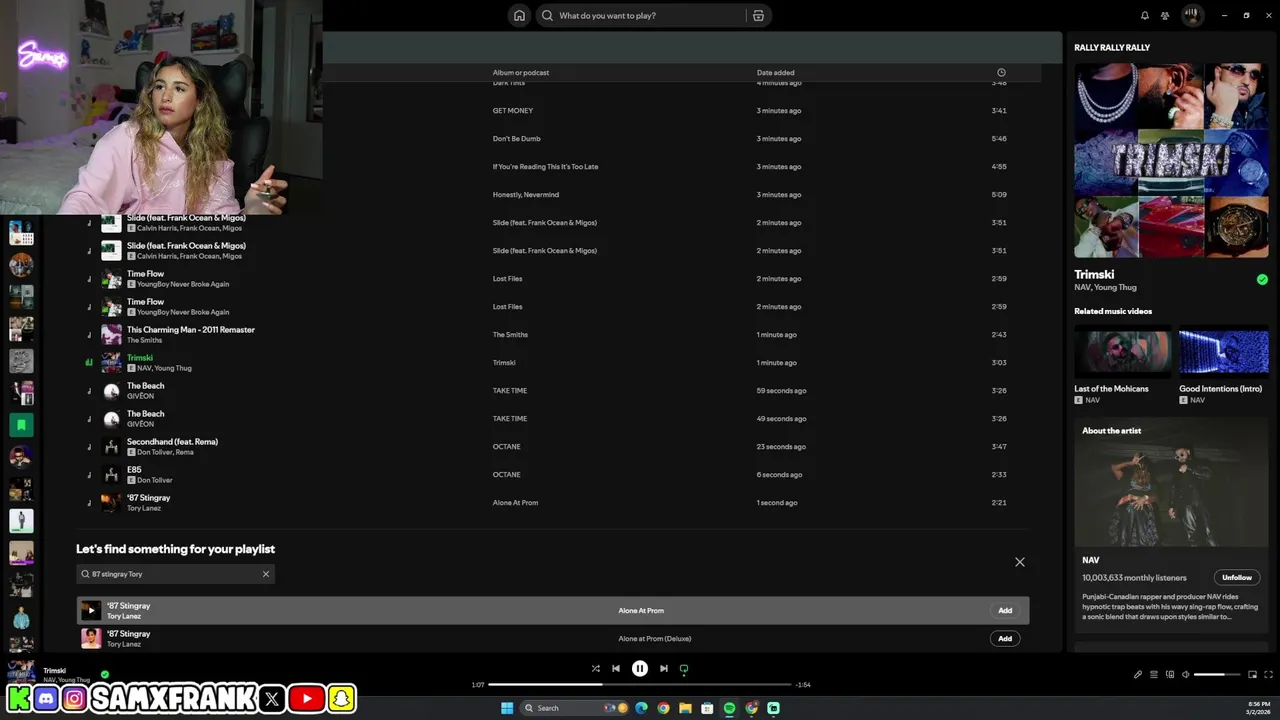Select Secondhand (feat. Rema) track

click(x=172, y=441)
